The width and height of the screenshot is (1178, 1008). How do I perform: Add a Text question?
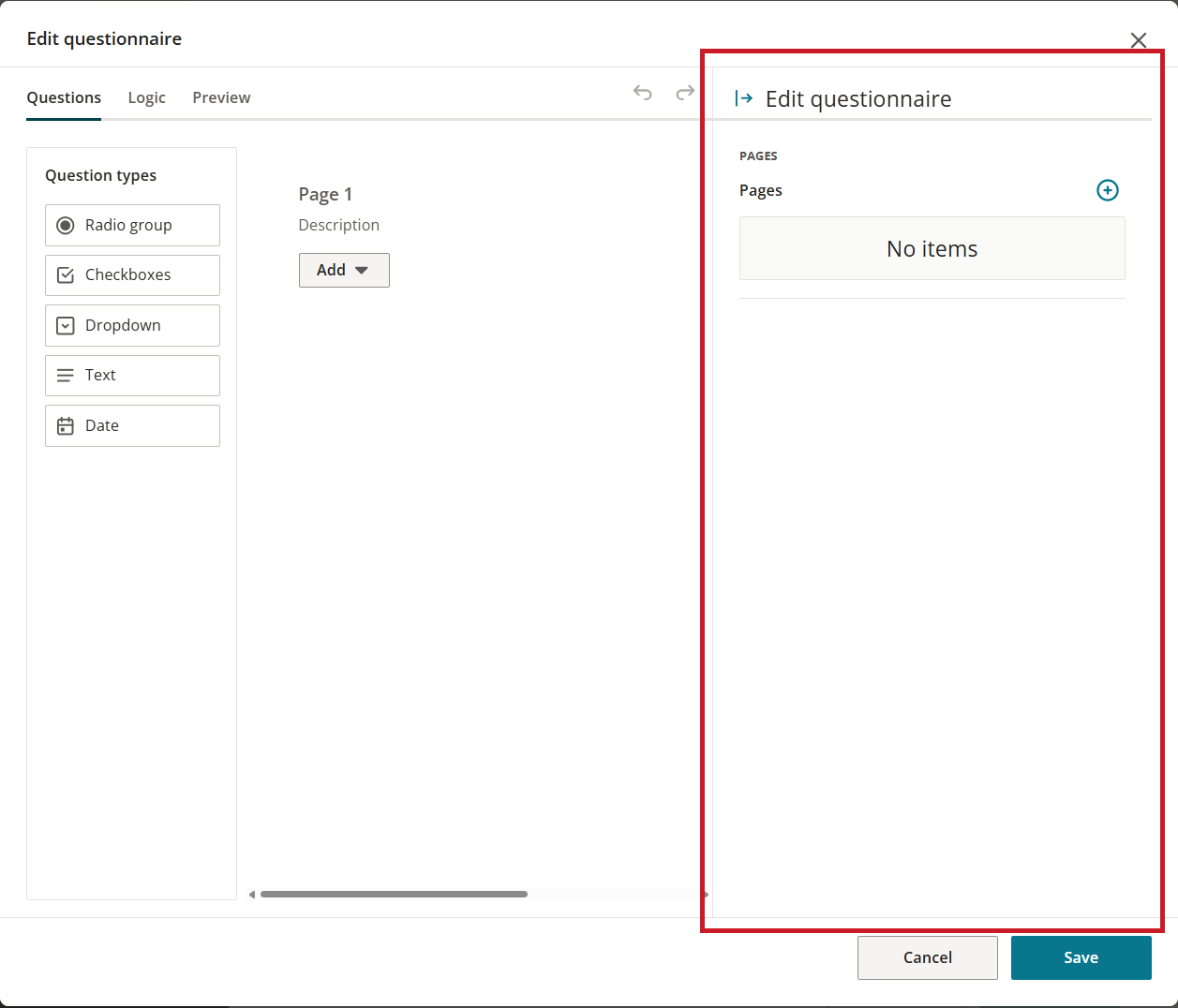pyautogui.click(x=132, y=376)
